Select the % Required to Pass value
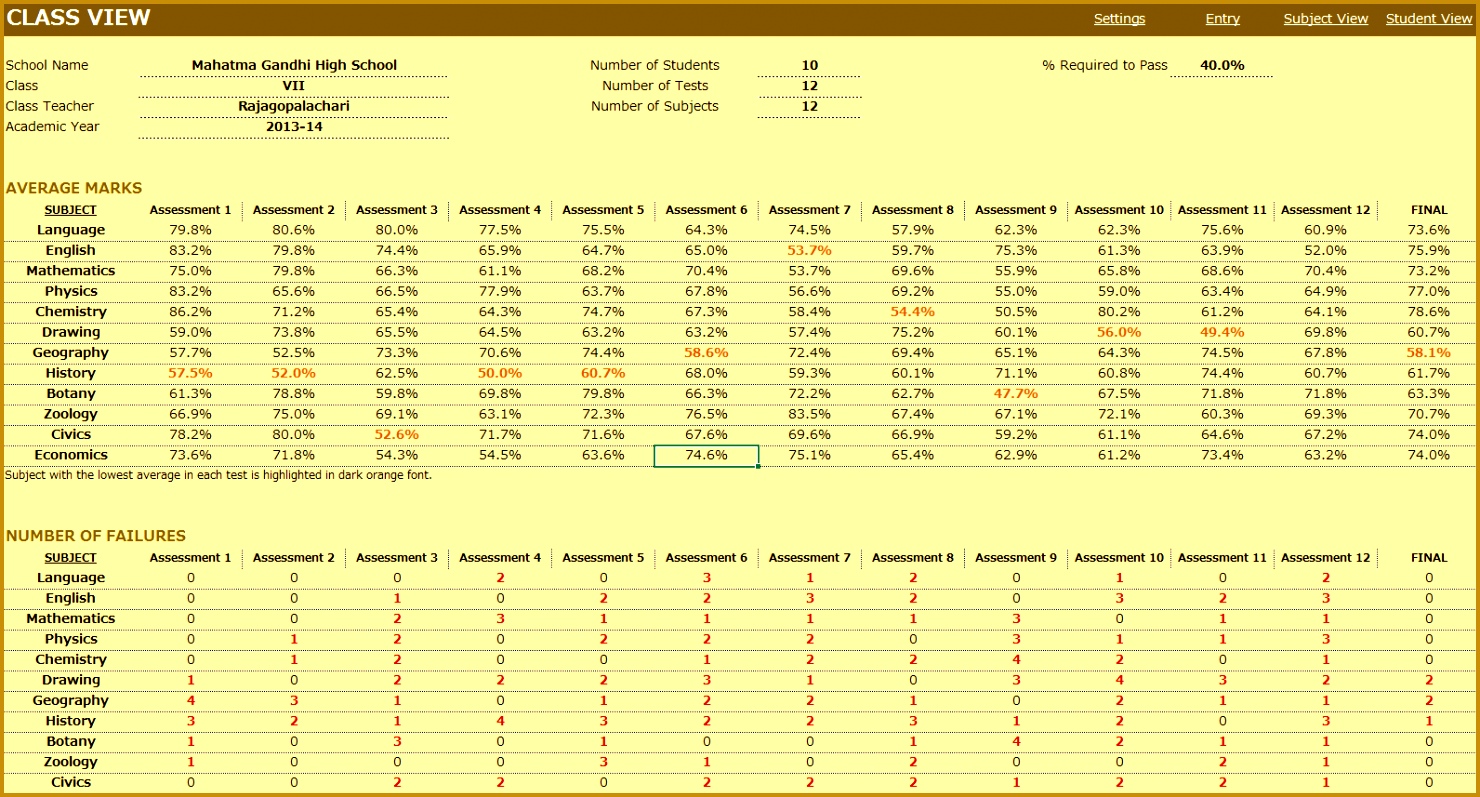The width and height of the screenshot is (1480, 797). (1222, 64)
